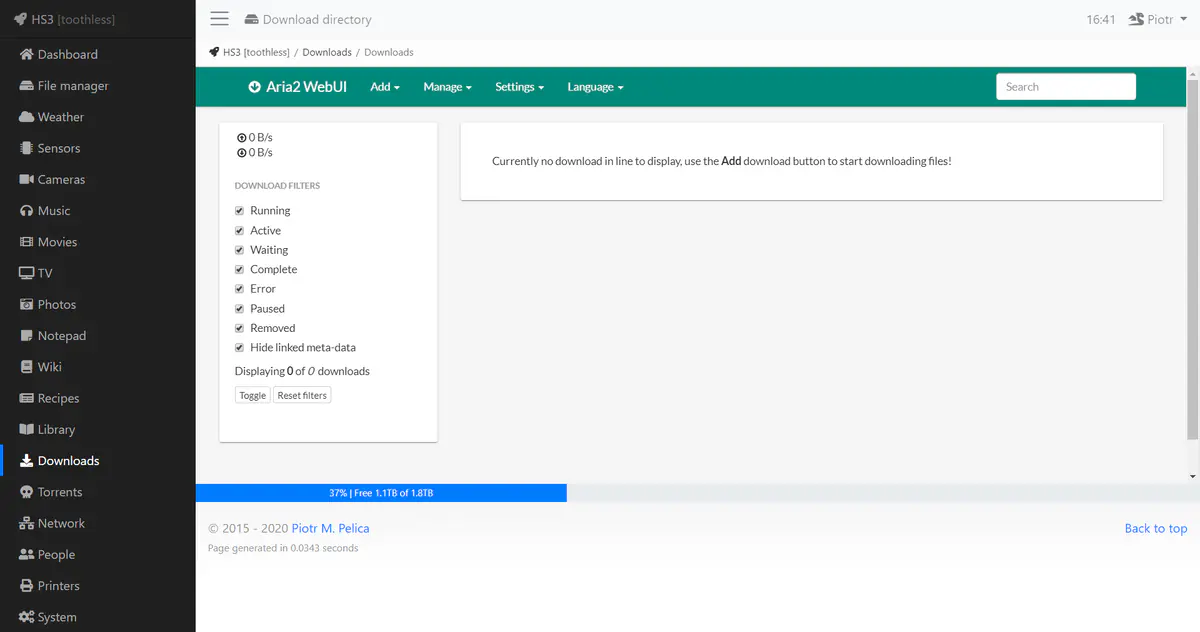Click the Printers icon in sidebar
This screenshot has width=1200, height=632.
pyautogui.click(x=27, y=586)
